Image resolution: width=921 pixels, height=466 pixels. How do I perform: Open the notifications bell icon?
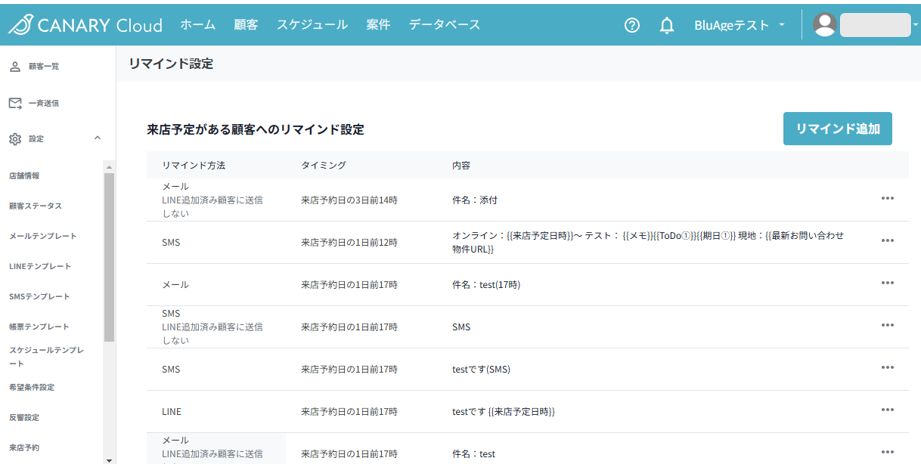pos(667,25)
